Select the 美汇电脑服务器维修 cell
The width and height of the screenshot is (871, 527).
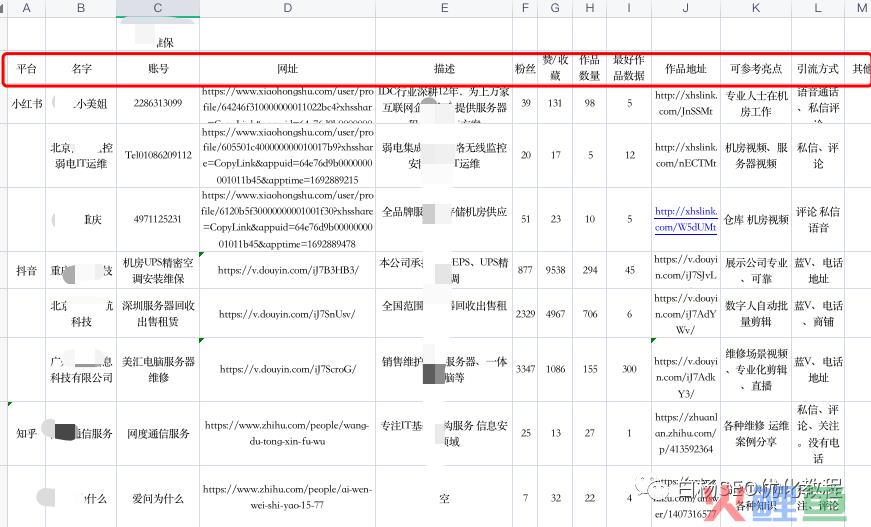tap(158, 370)
